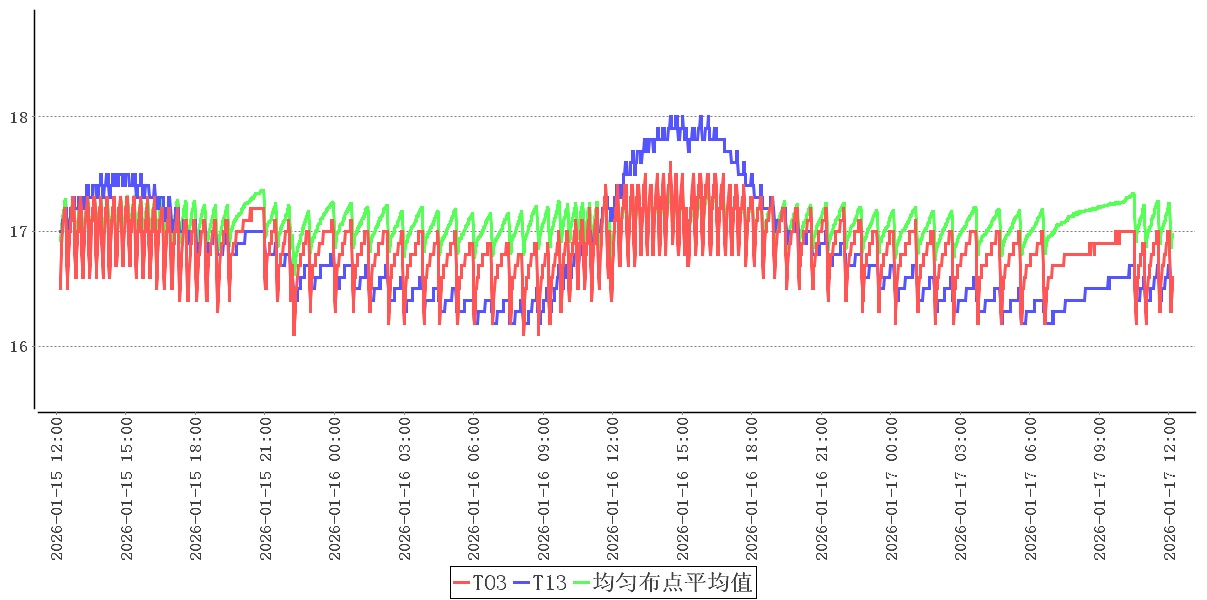Click the 2026-01-17 12:00 time axis label
Viewport: 1207px width, 600px height.
(x=1171, y=488)
